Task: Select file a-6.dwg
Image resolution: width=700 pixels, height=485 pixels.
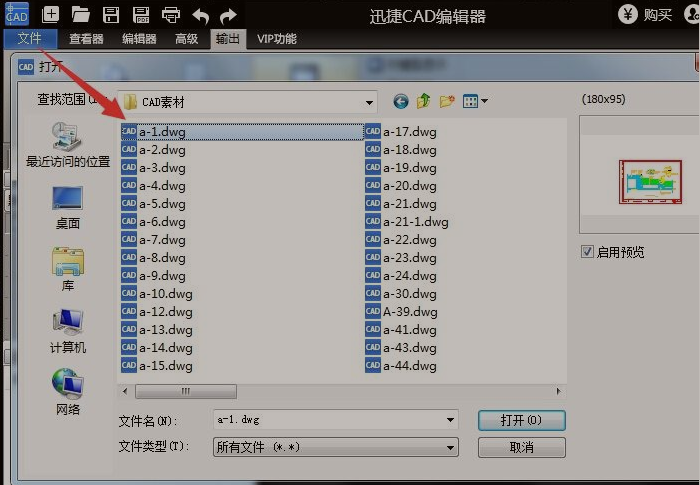Action: pos(154,221)
